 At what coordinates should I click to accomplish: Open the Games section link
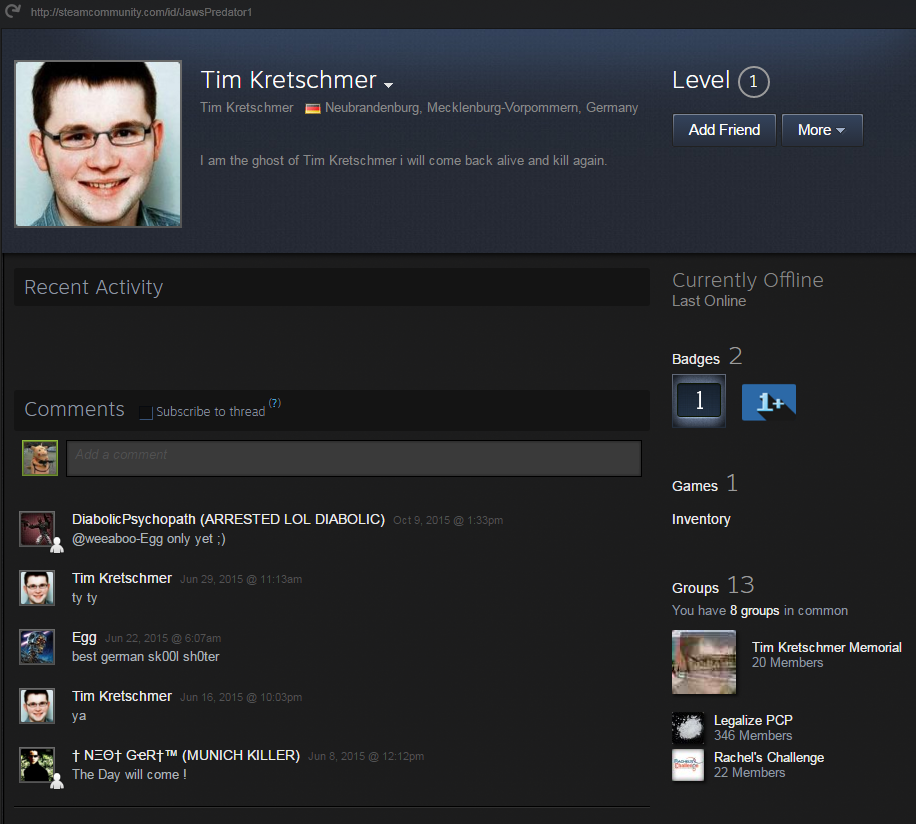tap(695, 486)
